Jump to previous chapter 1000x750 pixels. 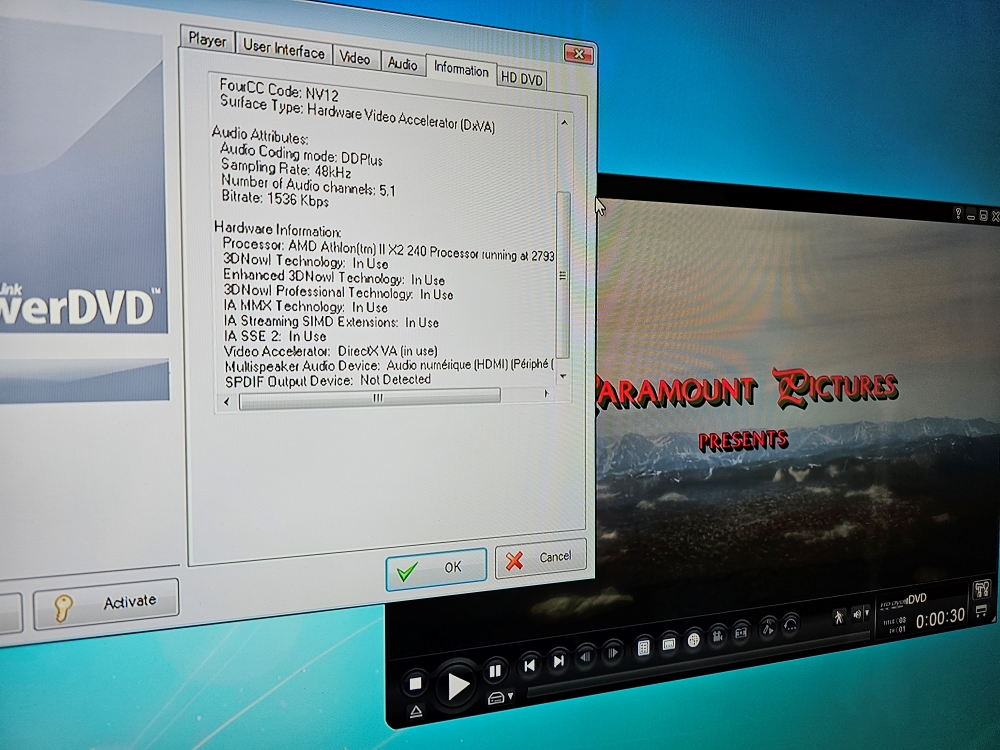pyautogui.click(x=529, y=665)
